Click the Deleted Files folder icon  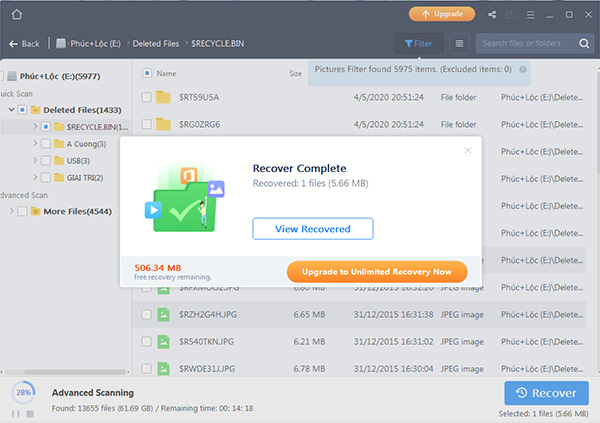click(36, 110)
